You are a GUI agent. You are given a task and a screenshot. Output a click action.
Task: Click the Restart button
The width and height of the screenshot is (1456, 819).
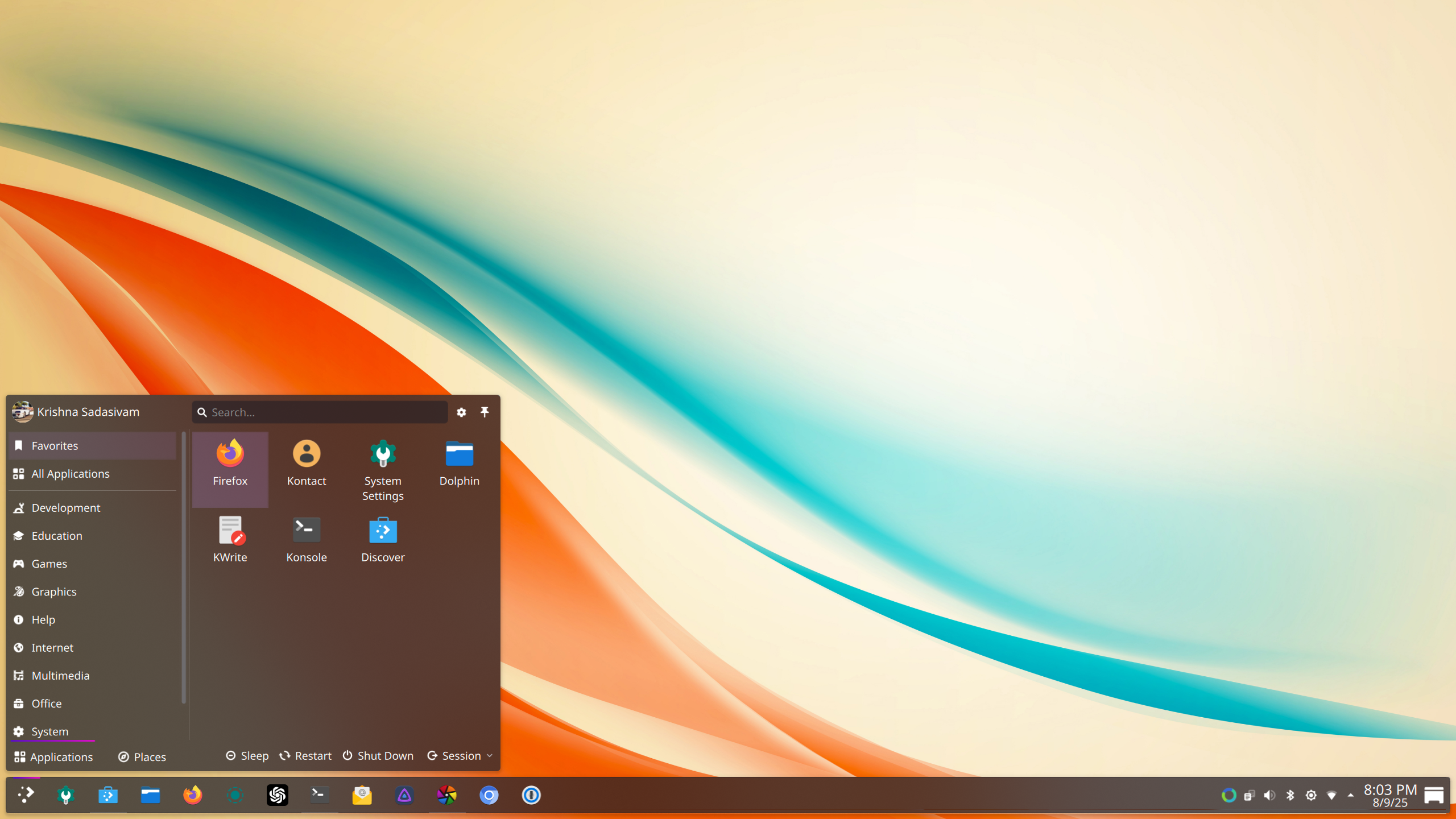coord(305,756)
